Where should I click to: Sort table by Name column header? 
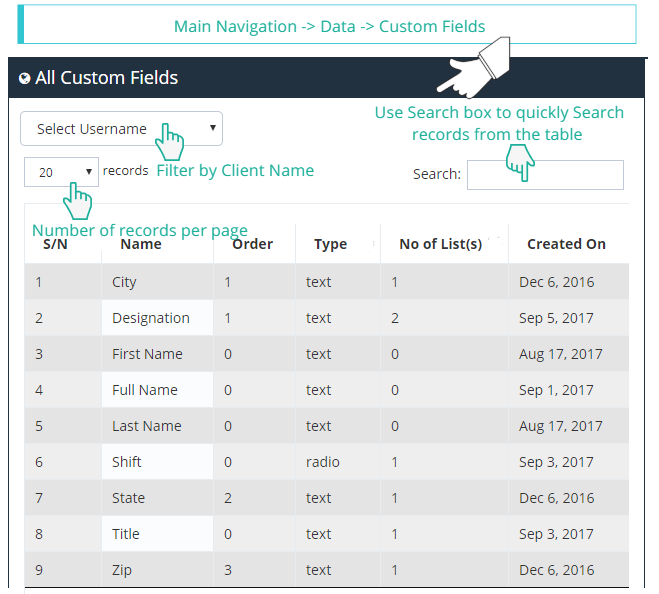coord(140,244)
